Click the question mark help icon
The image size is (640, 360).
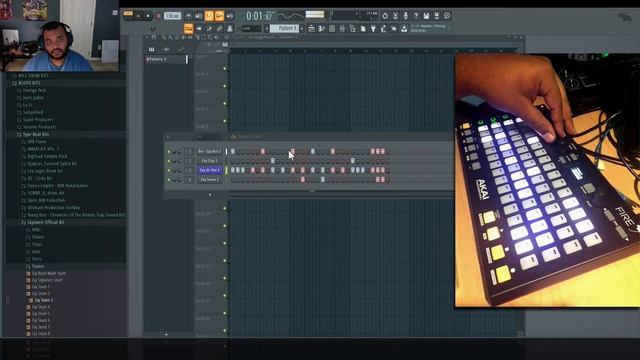[416, 16]
